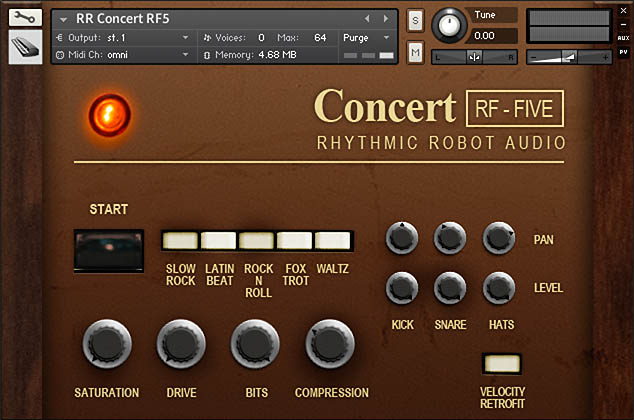Viewport: 634px width, 420px height.
Task: Click the keyboard instrument thumbnail icon
Action: coord(25,47)
